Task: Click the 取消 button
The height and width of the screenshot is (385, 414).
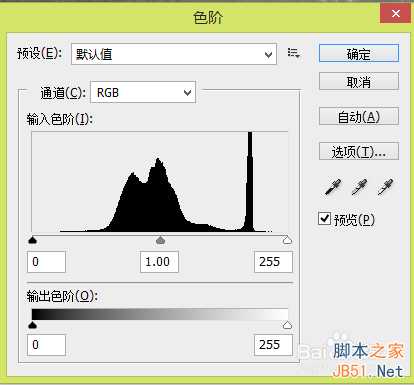Action: click(x=359, y=81)
